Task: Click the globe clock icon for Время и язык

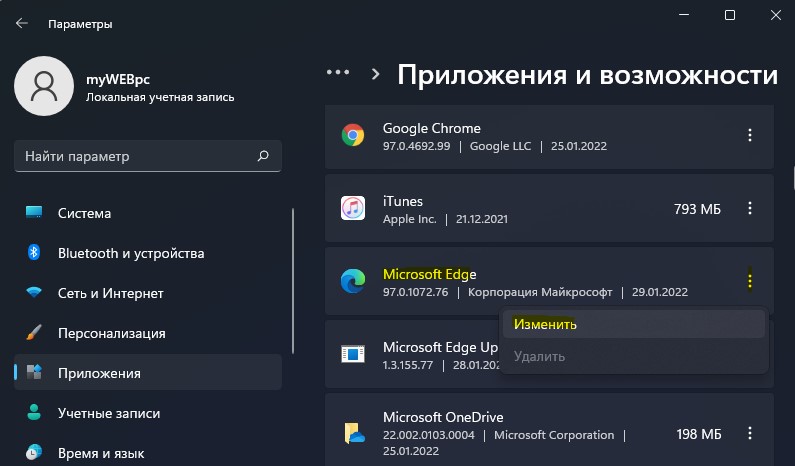Action: click(x=34, y=452)
